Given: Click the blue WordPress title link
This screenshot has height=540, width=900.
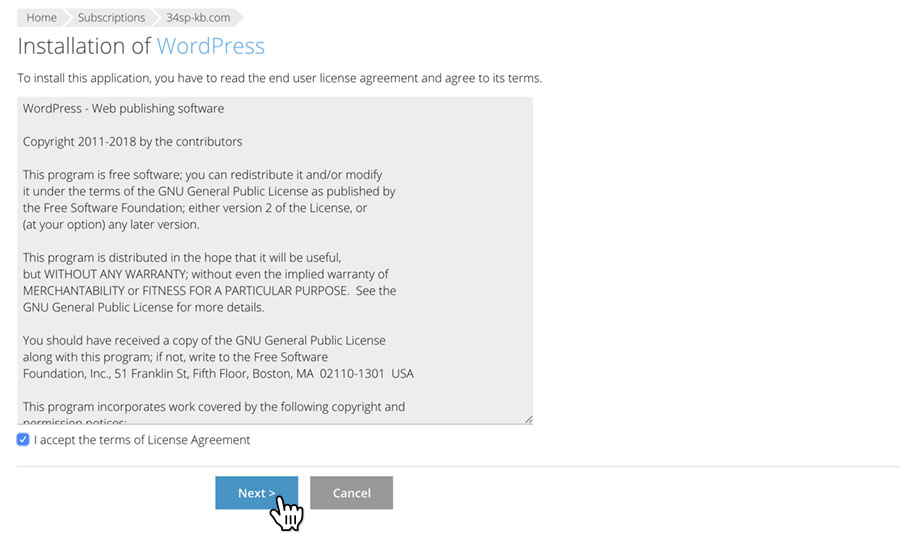Looking at the screenshot, I should coord(211,46).
